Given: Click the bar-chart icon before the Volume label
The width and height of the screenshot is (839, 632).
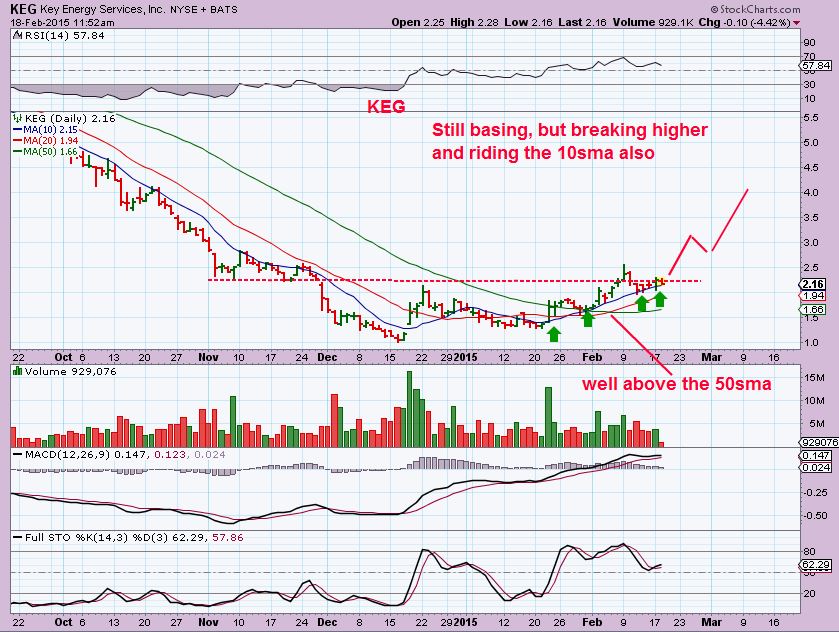Looking at the screenshot, I should 17,371.
